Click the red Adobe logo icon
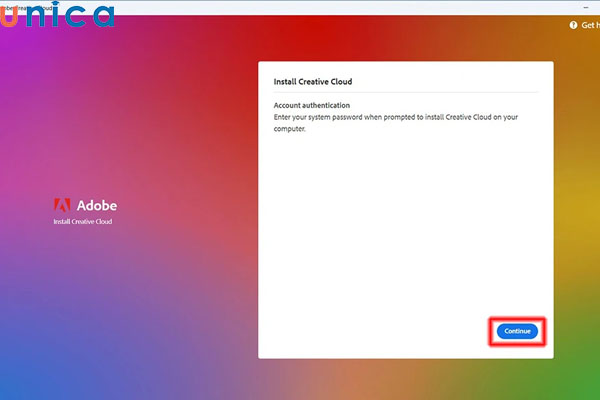The width and height of the screenshot is (600, 400). click(60, 205)
